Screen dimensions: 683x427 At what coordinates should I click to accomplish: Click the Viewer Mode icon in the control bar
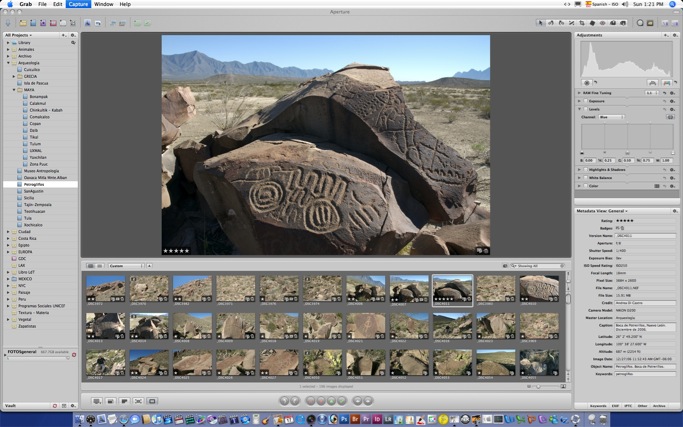(97, 401)
